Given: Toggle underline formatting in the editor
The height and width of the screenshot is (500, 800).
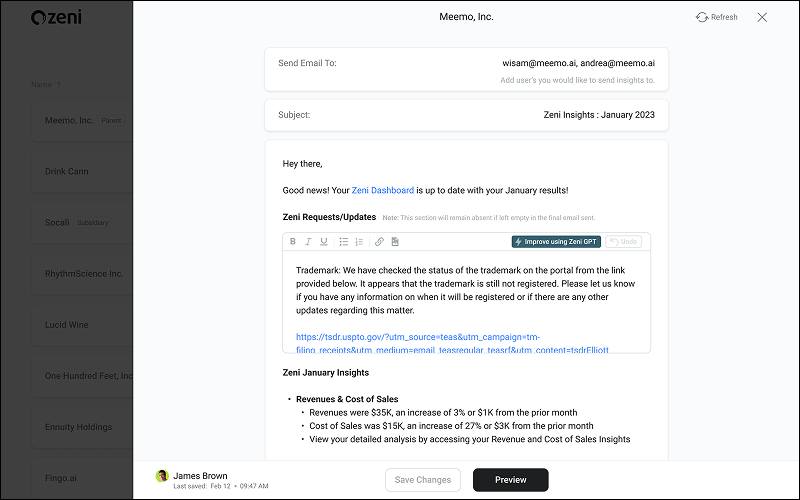Looking at the screenshot, I should 323,242.
